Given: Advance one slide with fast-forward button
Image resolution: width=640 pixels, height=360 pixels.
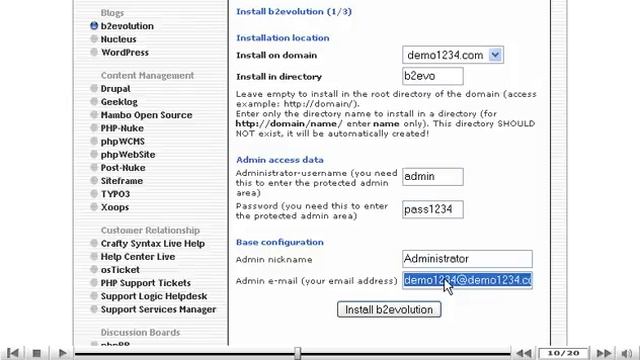Looking at the screenshot, I should (604, 353).
